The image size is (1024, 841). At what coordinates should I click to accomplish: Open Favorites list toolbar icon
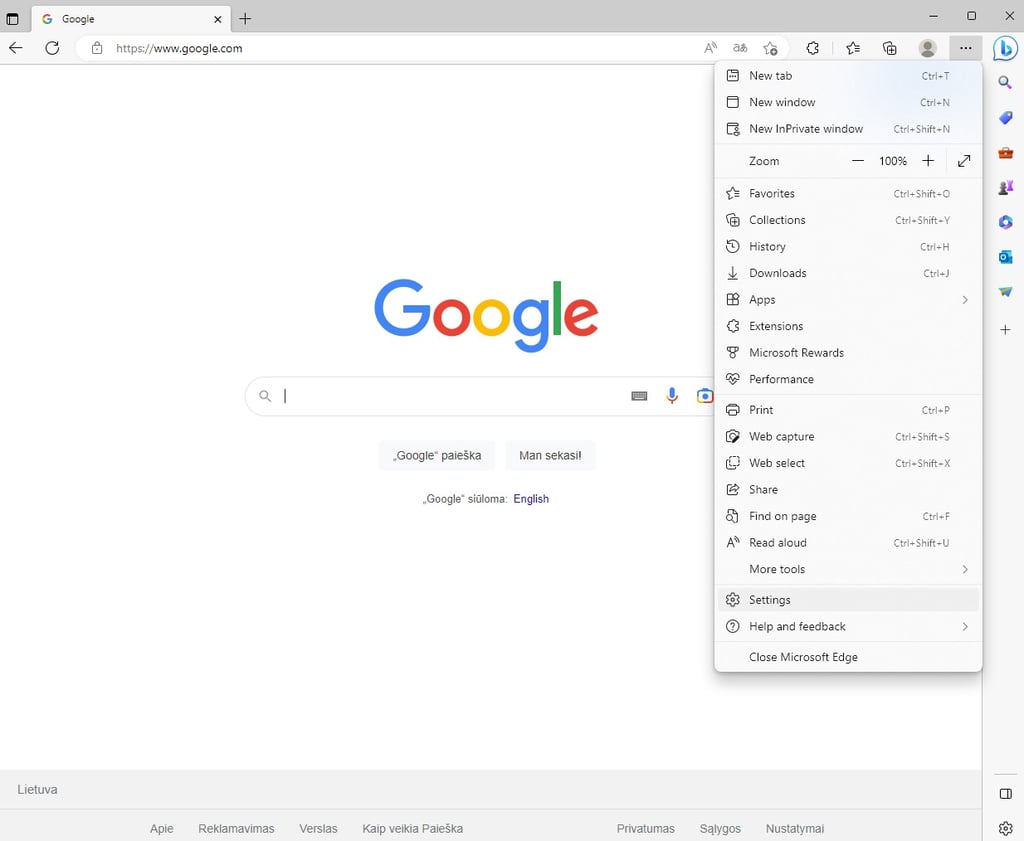coord(853,48)
